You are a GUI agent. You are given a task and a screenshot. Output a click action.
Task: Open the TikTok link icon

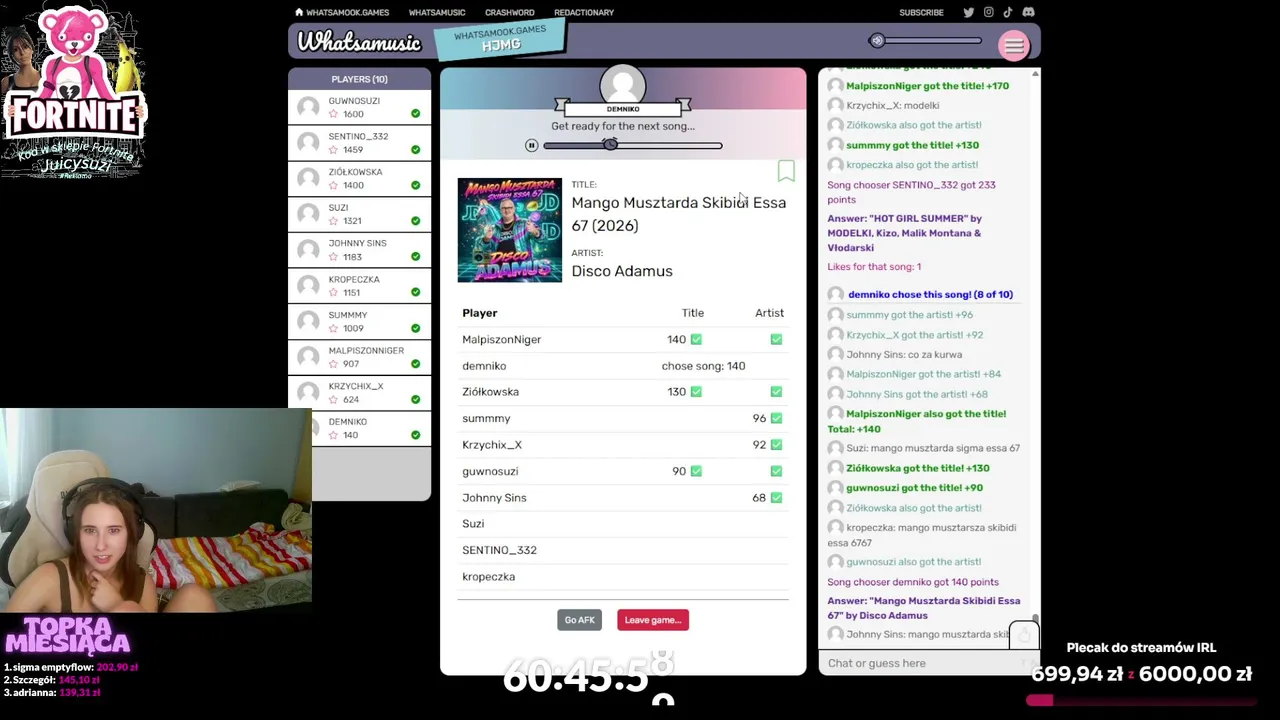(1007, 12)
